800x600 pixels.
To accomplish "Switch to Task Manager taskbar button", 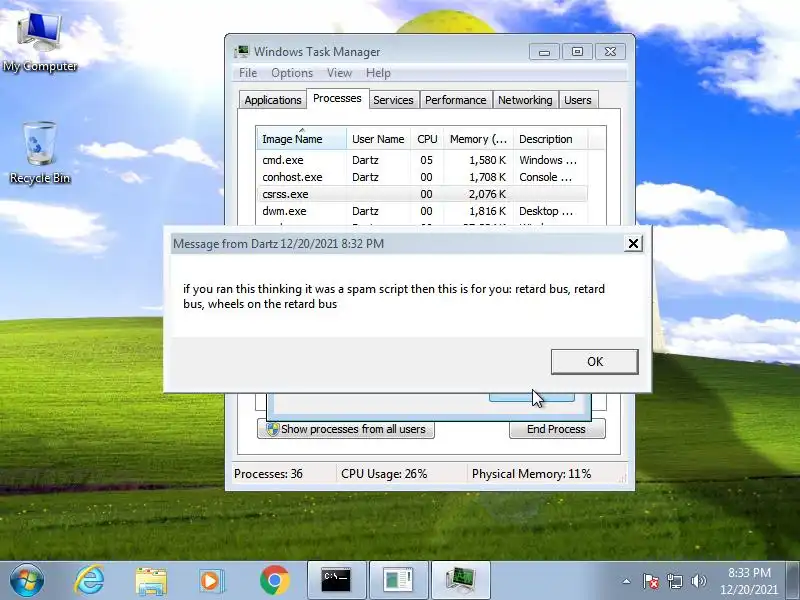I will 461,581.
